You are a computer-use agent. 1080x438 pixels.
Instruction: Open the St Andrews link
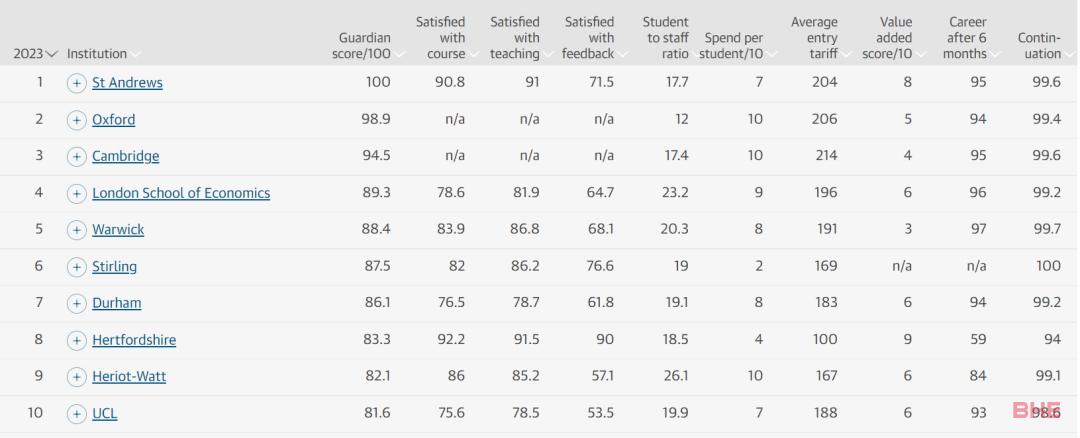127,83
